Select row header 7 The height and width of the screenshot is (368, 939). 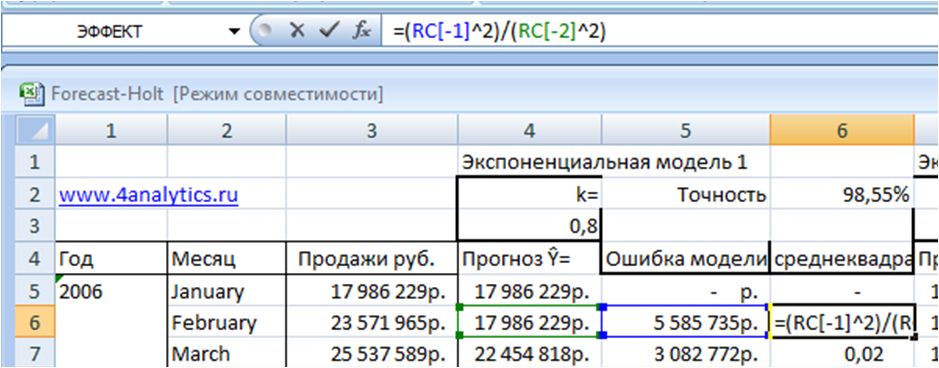pyautogui.click(x=35, y=354)
